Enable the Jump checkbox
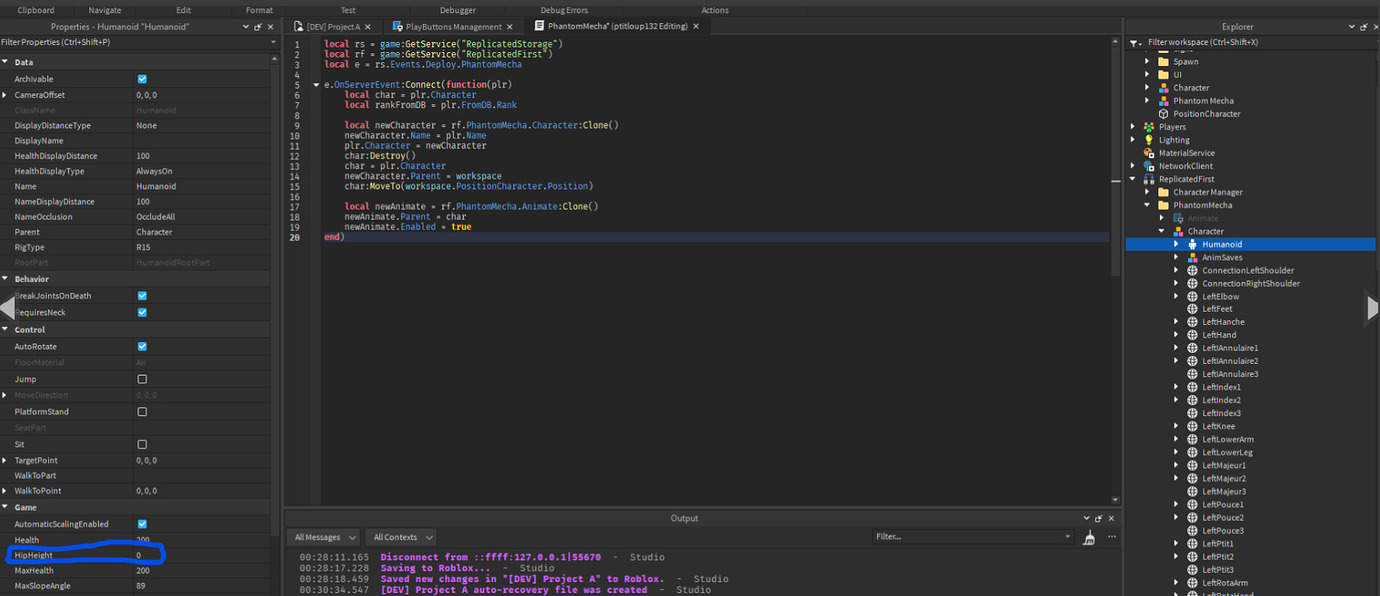The image size is (1380, 596). click(x=142, y=379)
